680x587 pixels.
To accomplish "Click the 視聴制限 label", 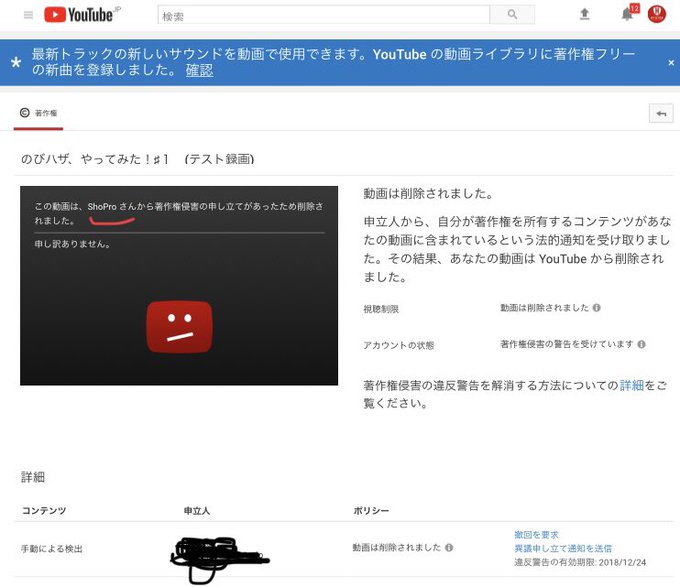I will [x=381, y=309].
